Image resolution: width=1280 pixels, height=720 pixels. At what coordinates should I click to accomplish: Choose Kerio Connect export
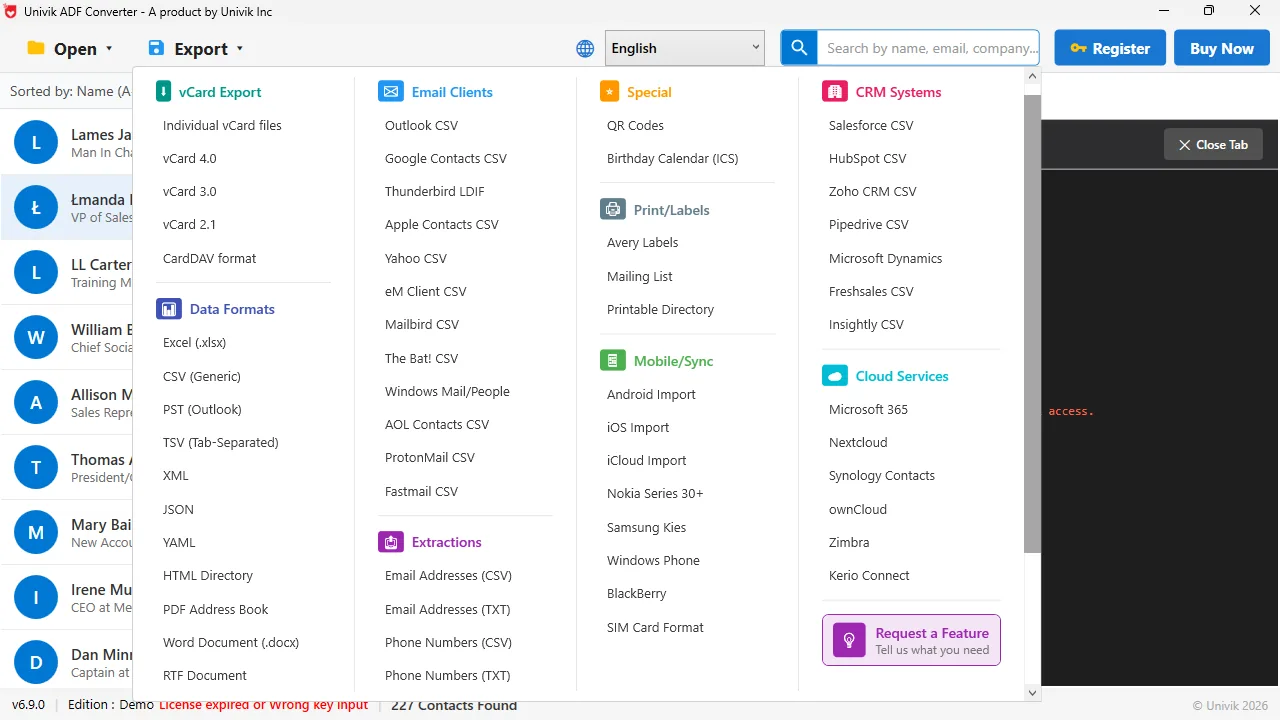click(869, 575)
